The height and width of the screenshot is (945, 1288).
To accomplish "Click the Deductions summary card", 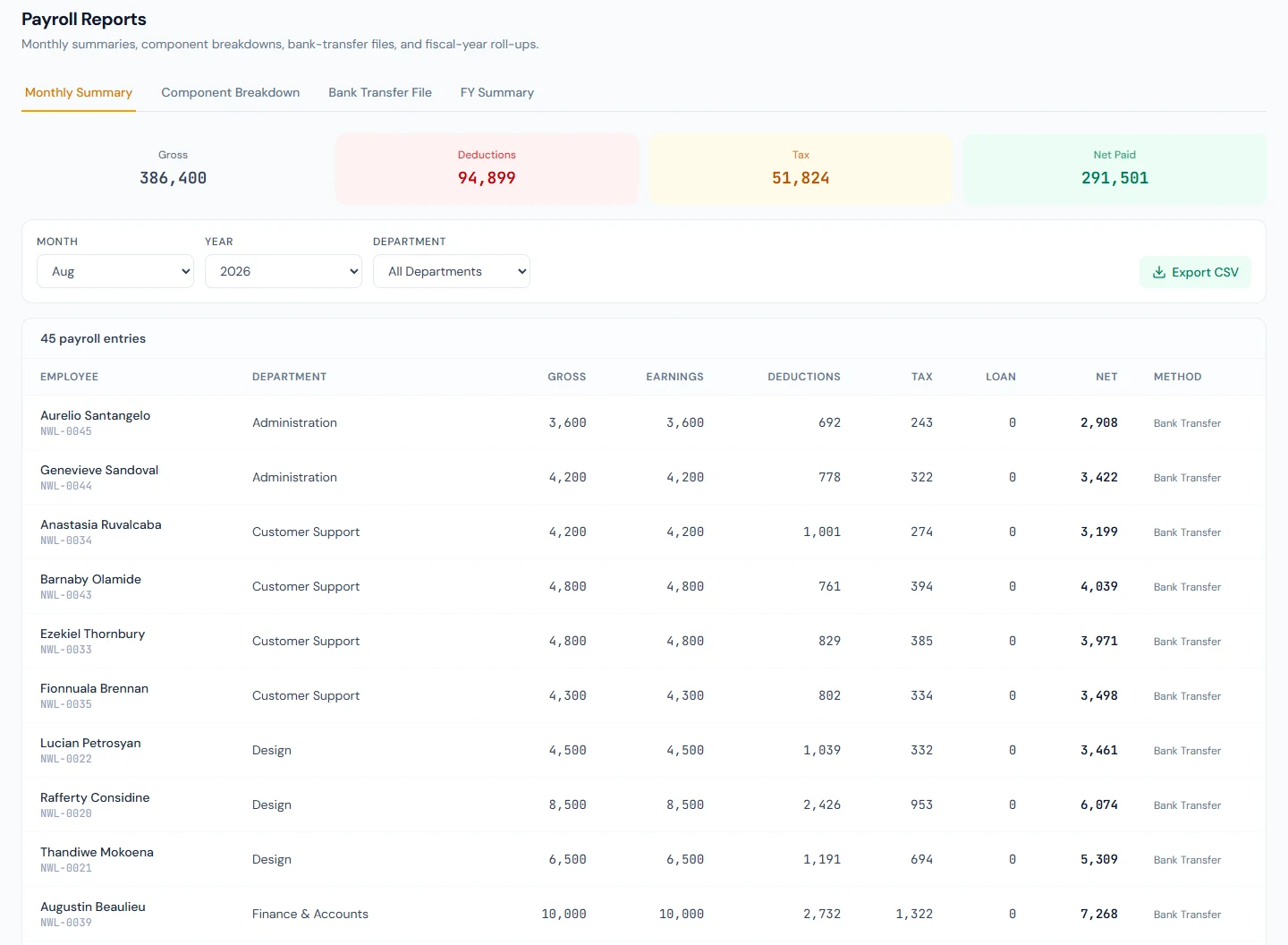I will [x=487, y=169].
